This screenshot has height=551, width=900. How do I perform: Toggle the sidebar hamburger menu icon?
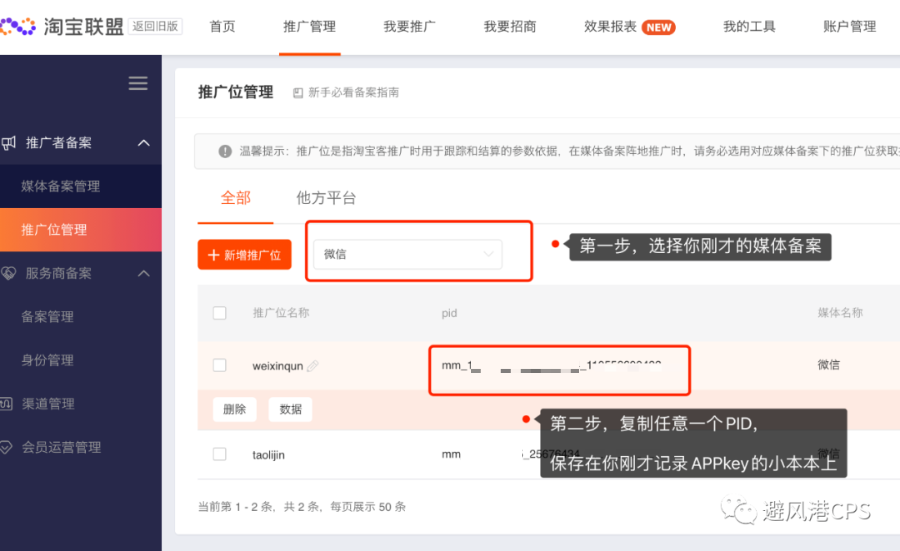click(138, 83)
